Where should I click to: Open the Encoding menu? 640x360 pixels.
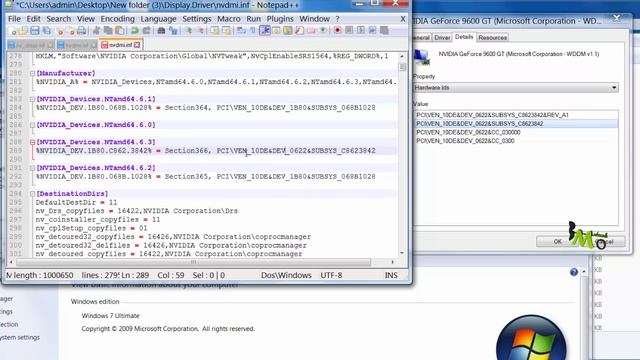118,19
